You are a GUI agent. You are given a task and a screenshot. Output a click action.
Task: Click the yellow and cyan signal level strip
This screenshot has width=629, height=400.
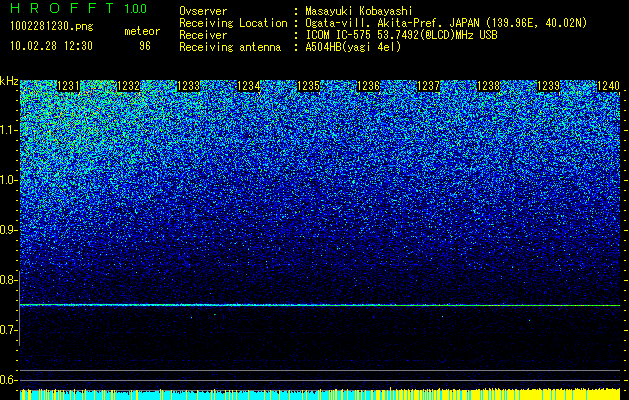320,394
